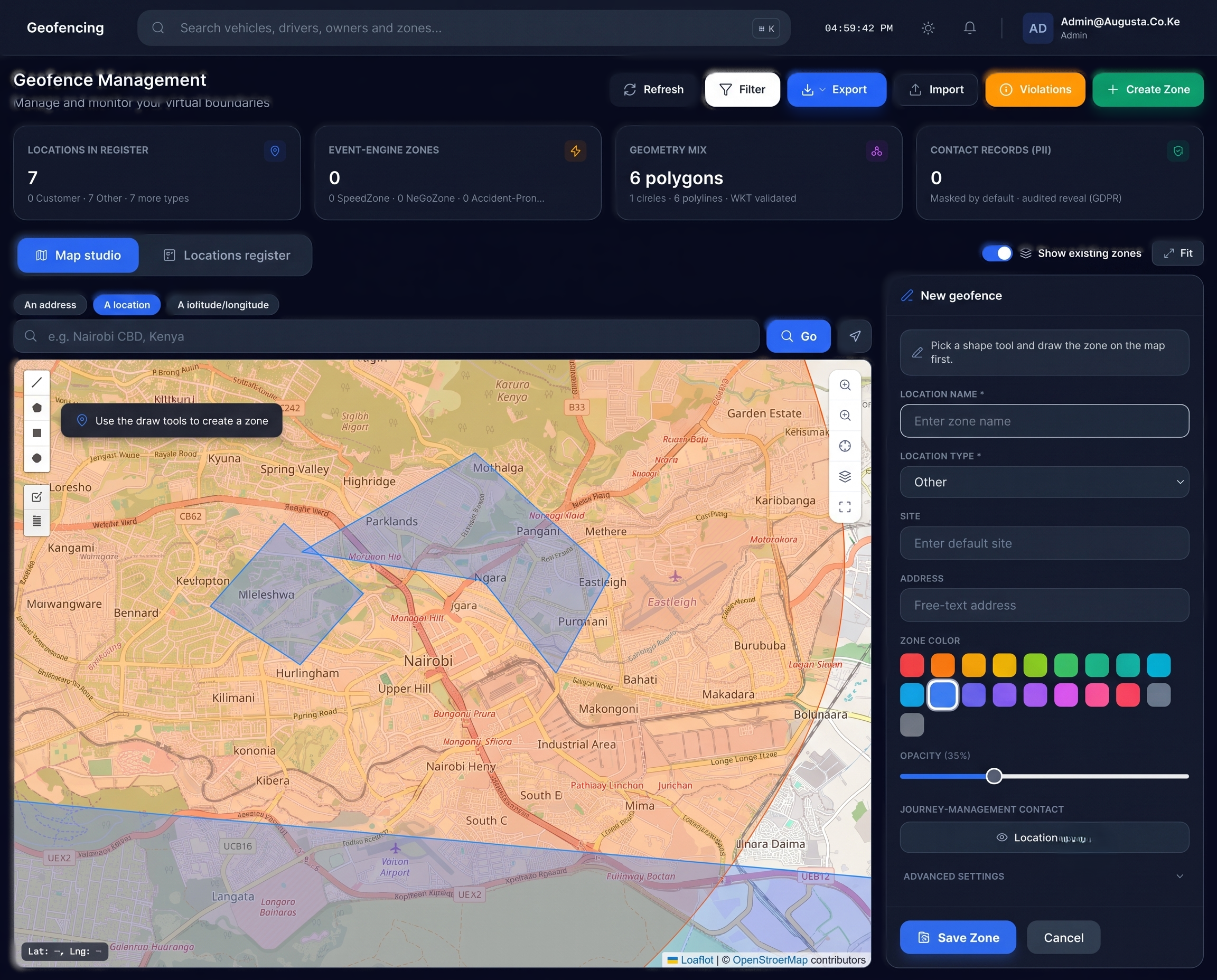Open the OpenStreetMap attribution link
1217x980 pixels.
tap(770, 960)
